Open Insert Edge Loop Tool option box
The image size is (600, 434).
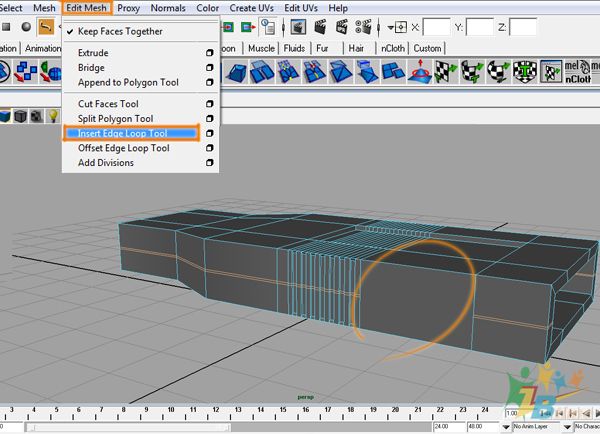(209, 133)
